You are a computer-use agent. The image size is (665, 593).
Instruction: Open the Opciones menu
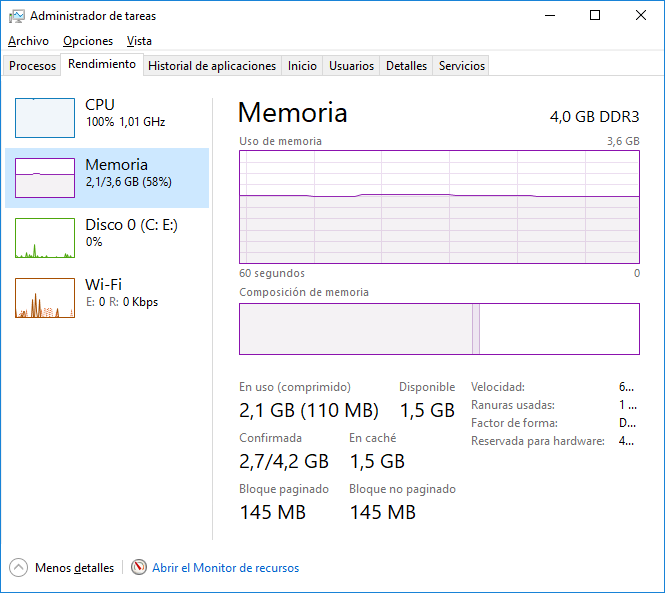88,41
